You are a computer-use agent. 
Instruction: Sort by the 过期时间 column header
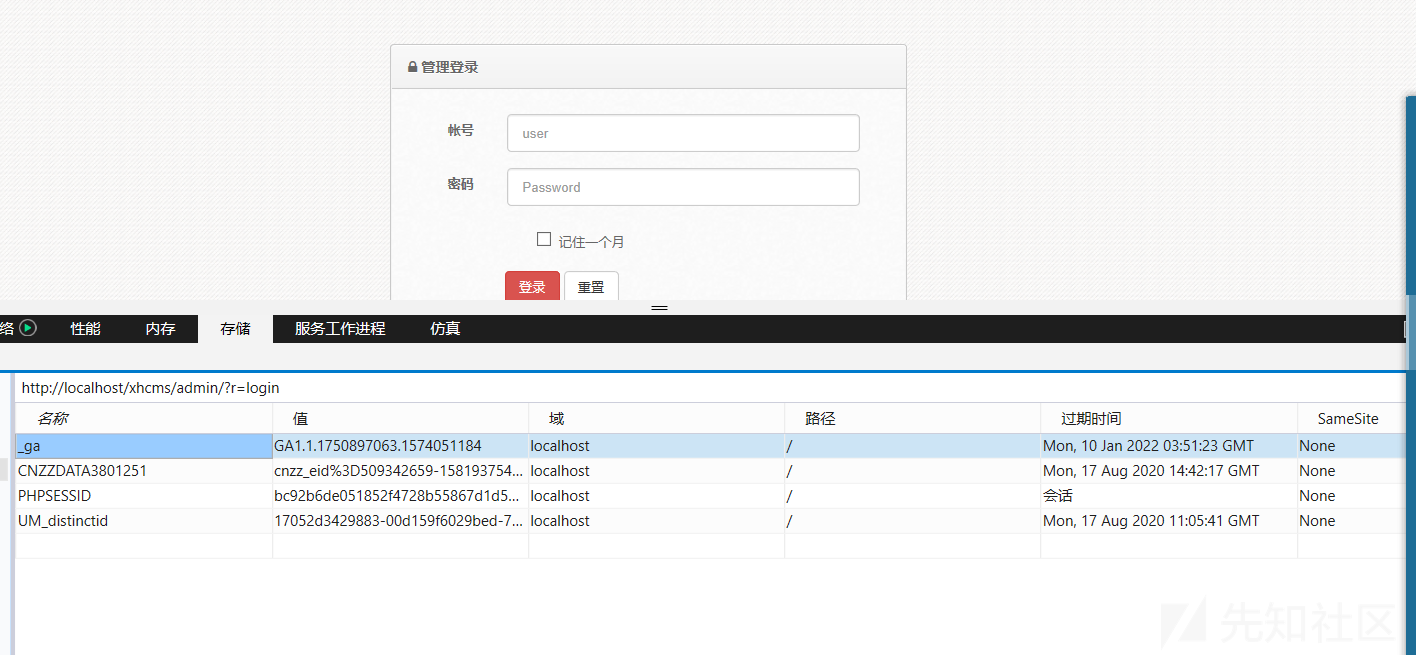coord(1091,419)
